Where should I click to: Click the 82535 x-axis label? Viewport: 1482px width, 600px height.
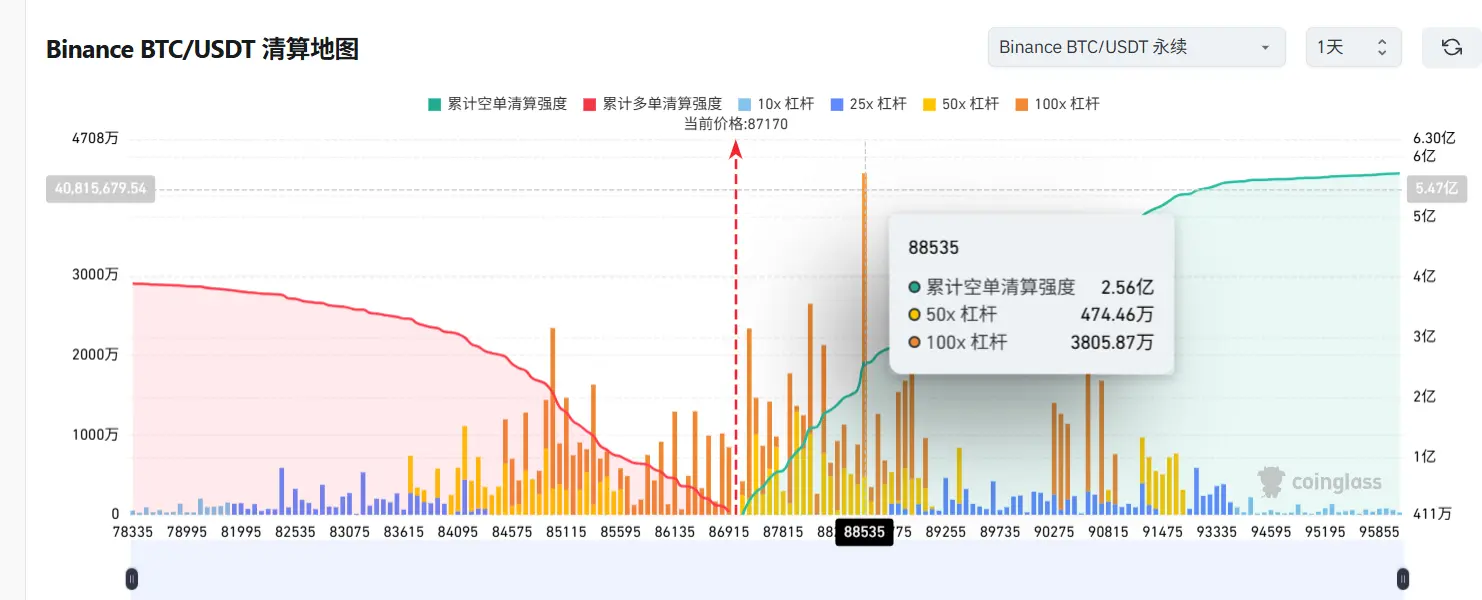click(x=295, y=532)
